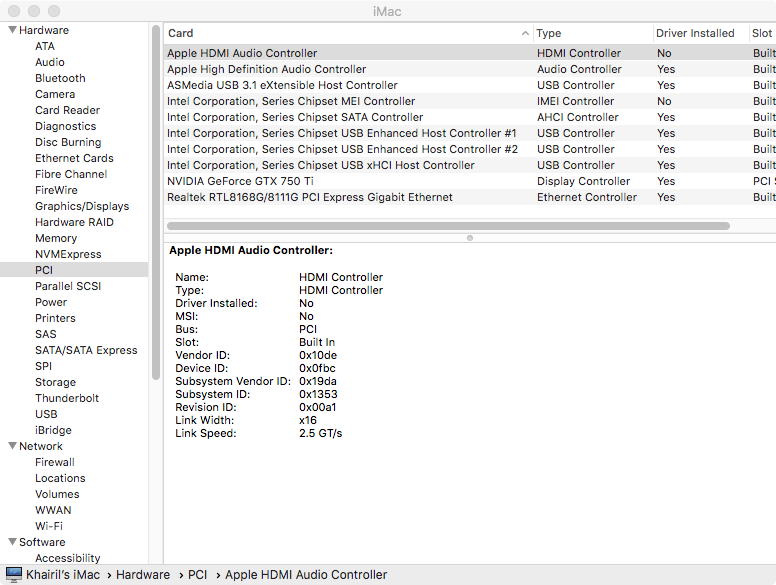Collapse the Network section triangle

pos(11,446)
